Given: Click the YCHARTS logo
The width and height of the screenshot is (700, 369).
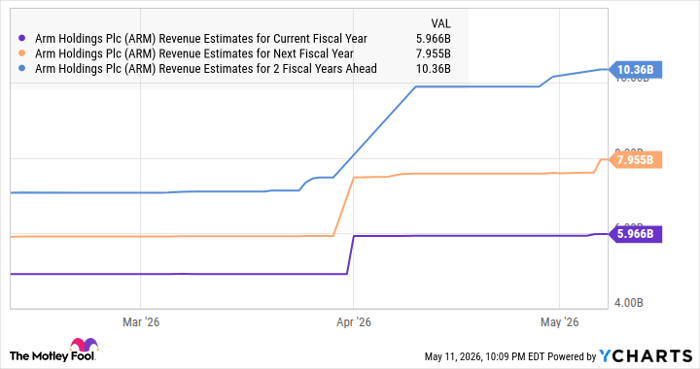Looking at the screenshot, I should click(x=646, y=356).
